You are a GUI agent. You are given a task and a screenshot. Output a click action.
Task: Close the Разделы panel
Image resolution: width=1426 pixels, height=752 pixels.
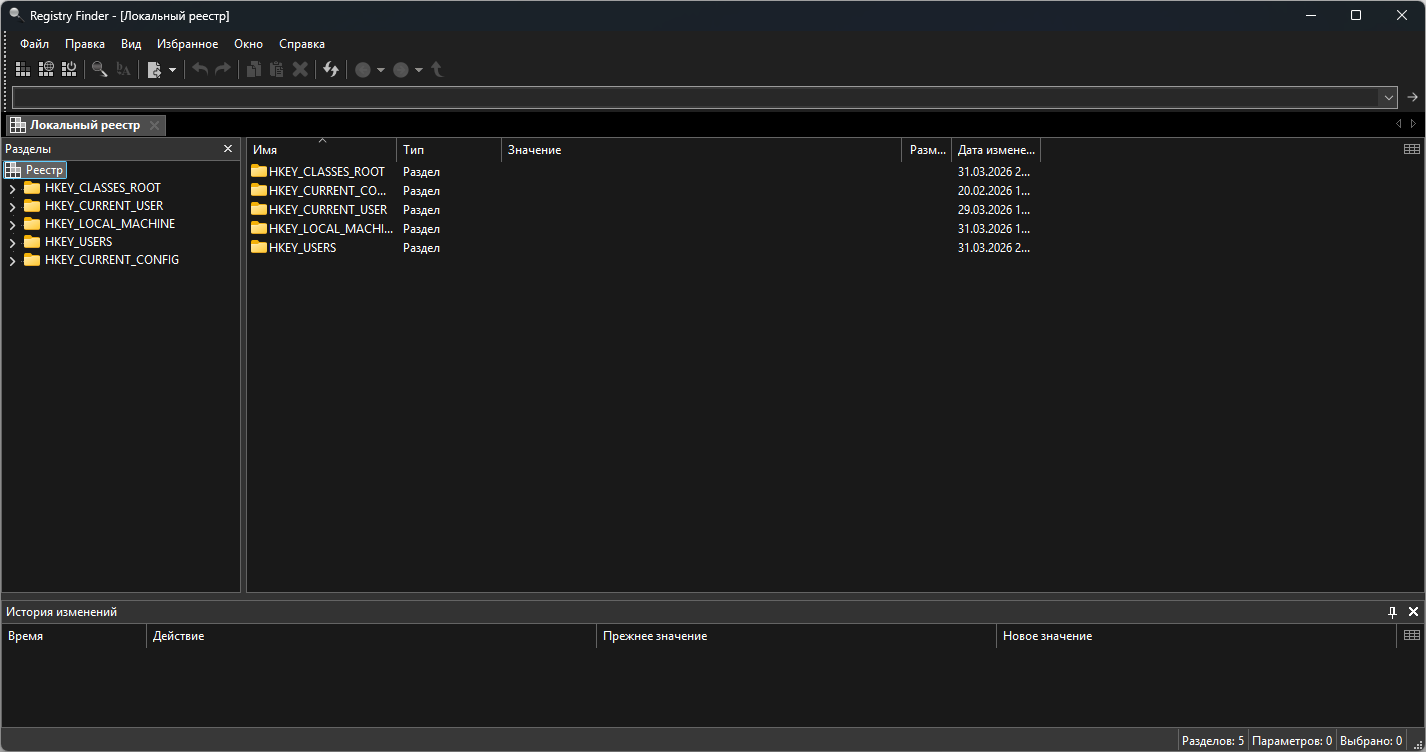[228, 149]
